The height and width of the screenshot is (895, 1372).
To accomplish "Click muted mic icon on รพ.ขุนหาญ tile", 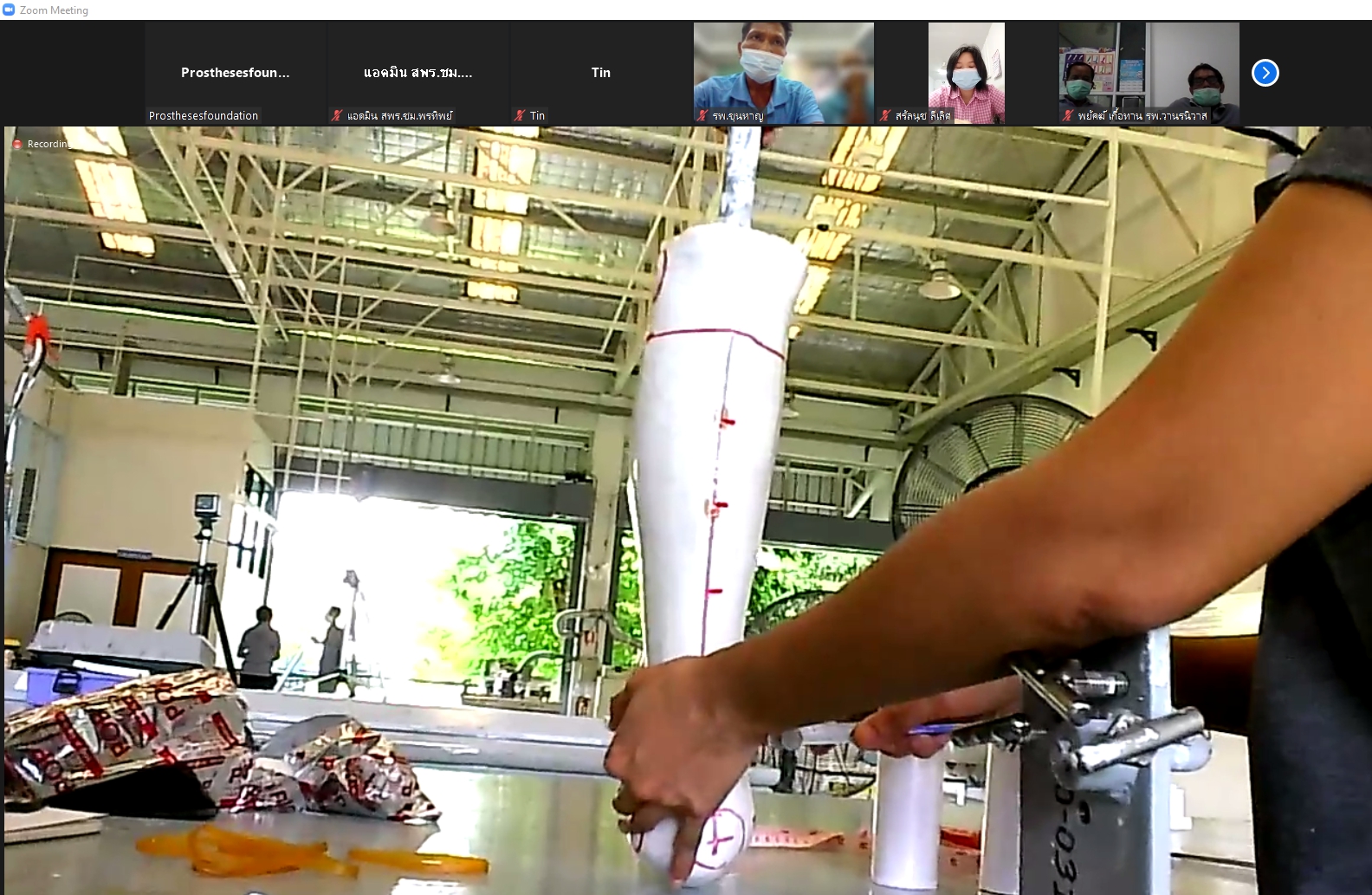I will coord(702,115).
